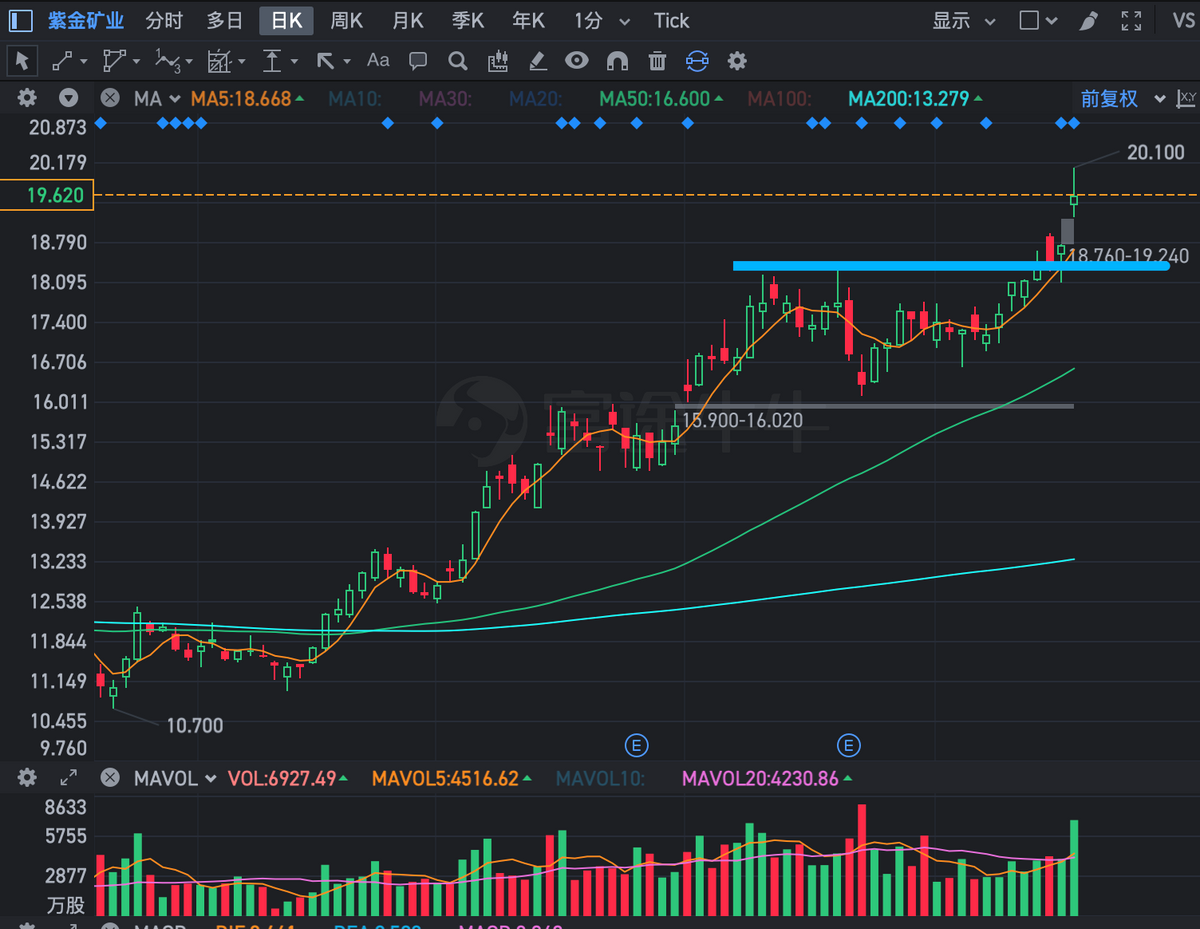This screenshot has height=929, width=1200.
Task: Toggle the MAVOL10 volume average line
Action: click(x=600, y=778)
